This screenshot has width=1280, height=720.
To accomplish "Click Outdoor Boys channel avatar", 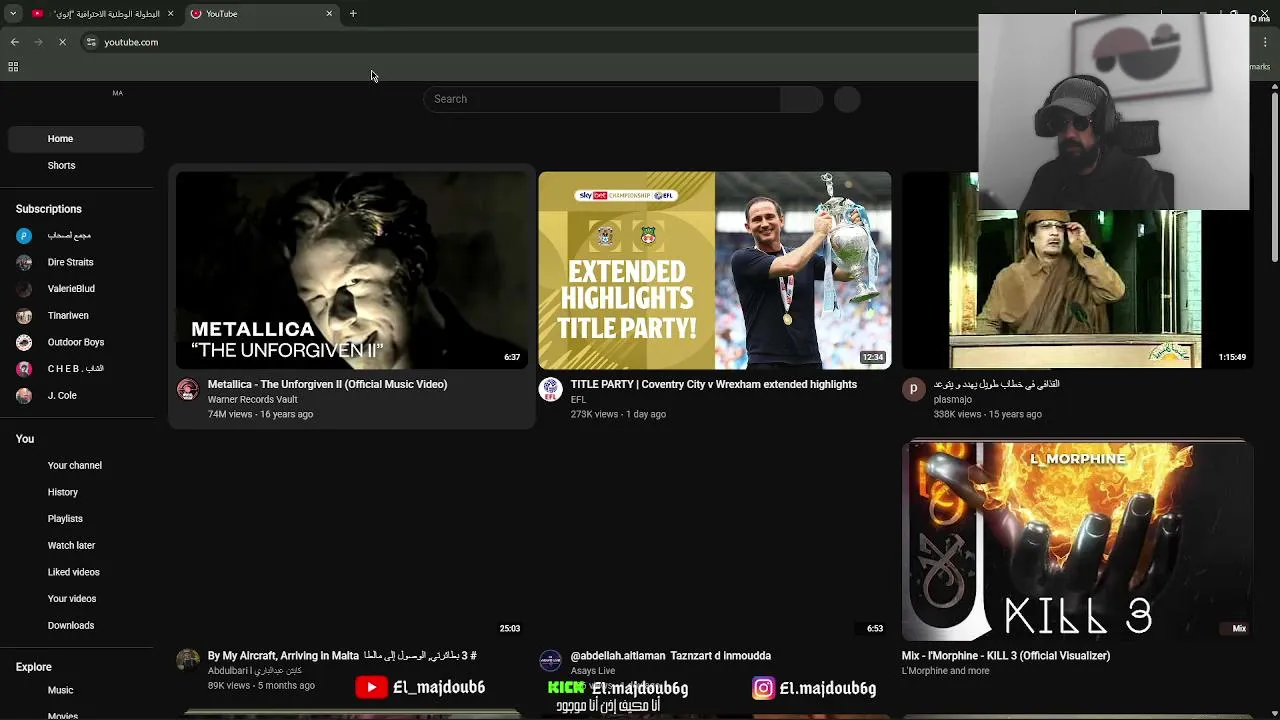I will pyautogui.click(x=25, y=342).
